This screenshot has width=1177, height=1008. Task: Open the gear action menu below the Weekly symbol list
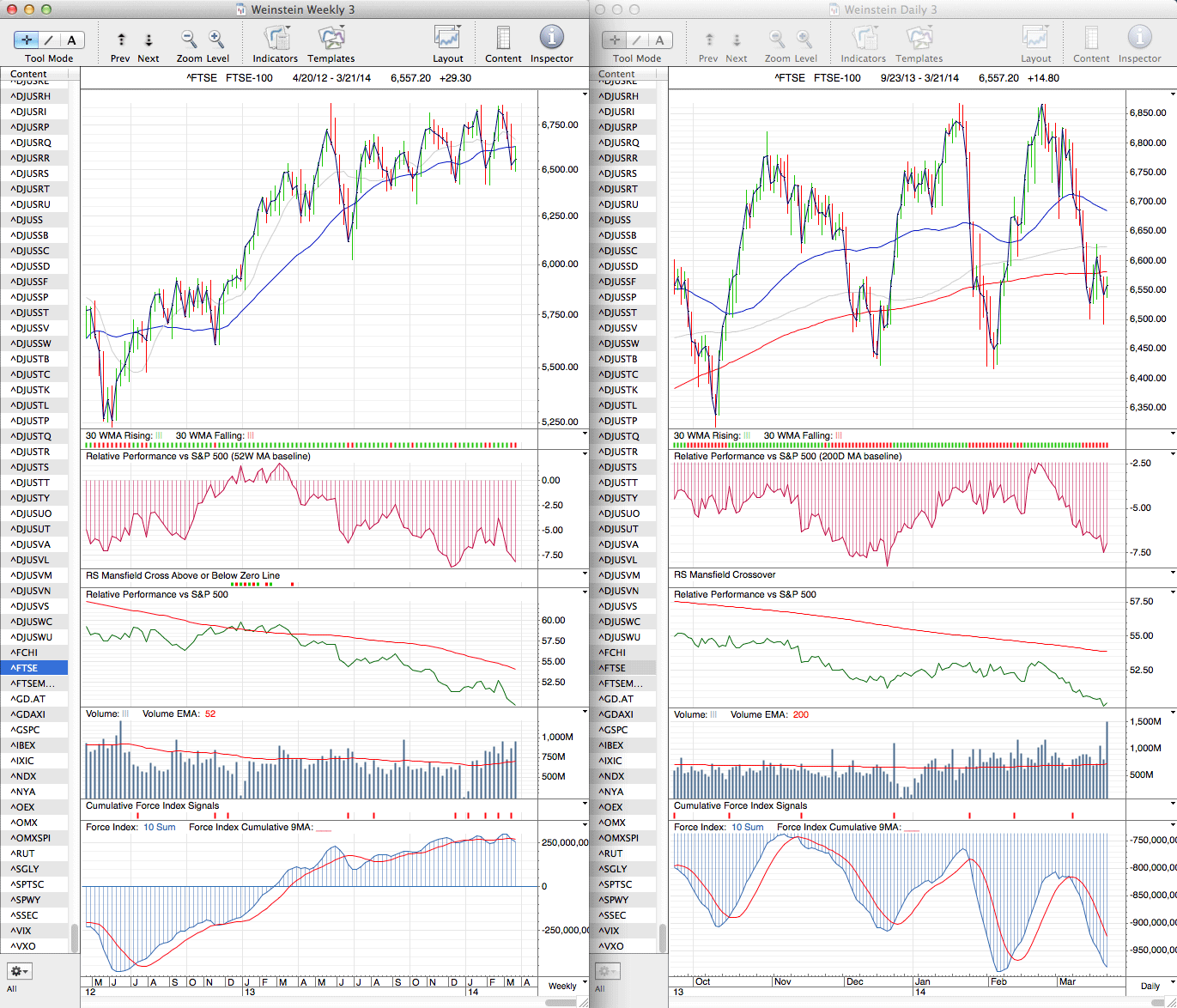(19, 971)
